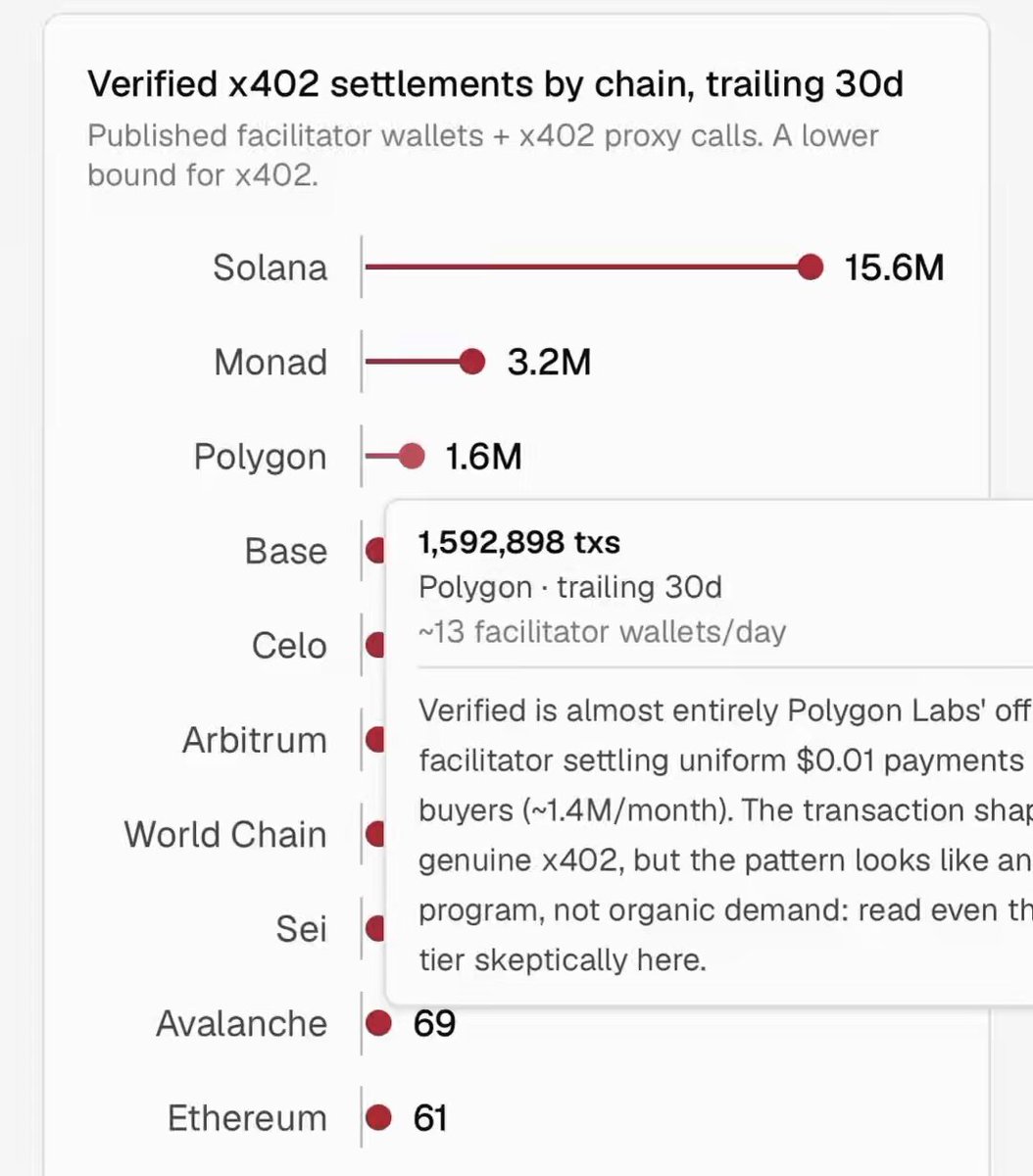Click the Avalanche value 69

click(434, 1024)
